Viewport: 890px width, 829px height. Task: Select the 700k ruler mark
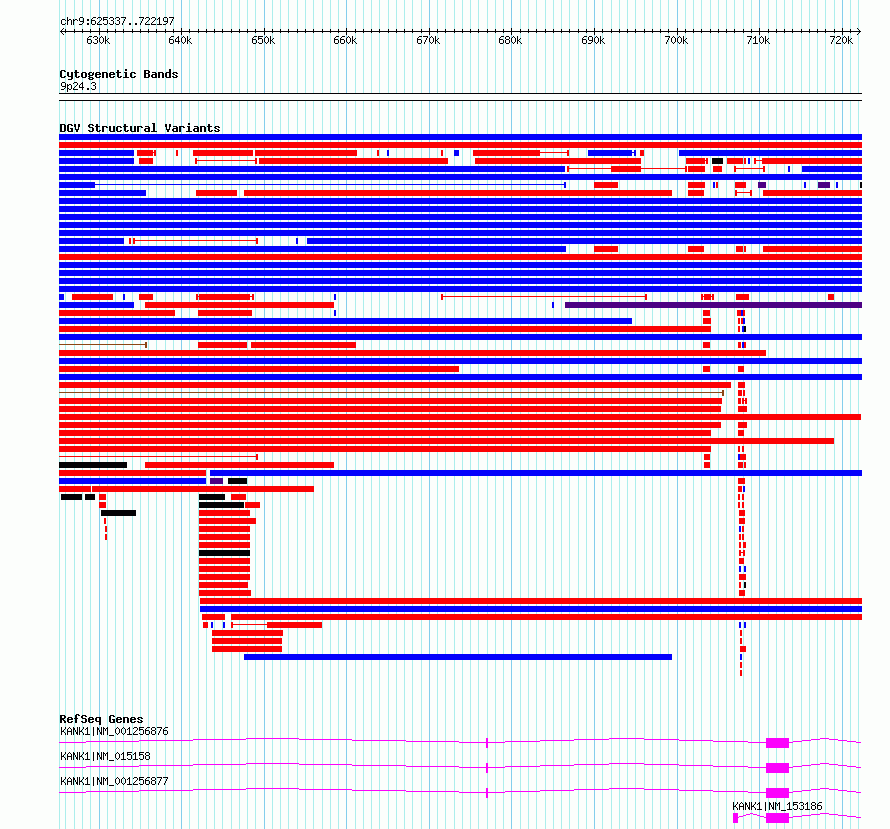click(677, 41)
